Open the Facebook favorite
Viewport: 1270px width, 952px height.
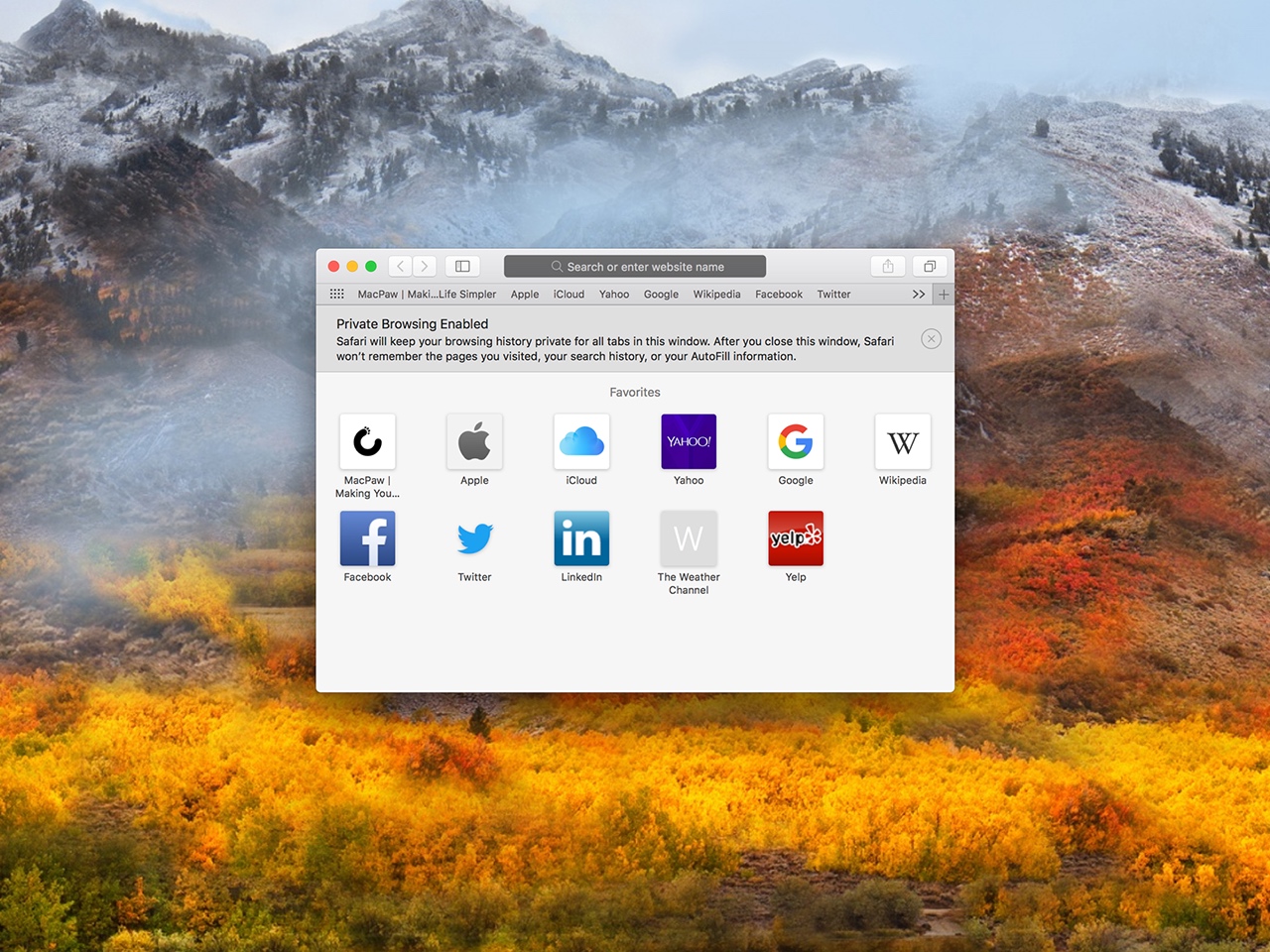coord(367,537)
